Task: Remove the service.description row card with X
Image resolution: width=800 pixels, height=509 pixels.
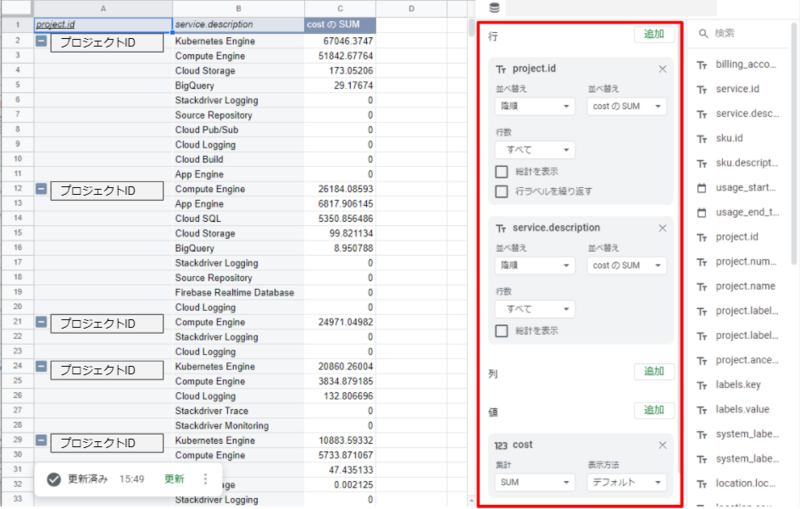Action: (x=662, y=228)
